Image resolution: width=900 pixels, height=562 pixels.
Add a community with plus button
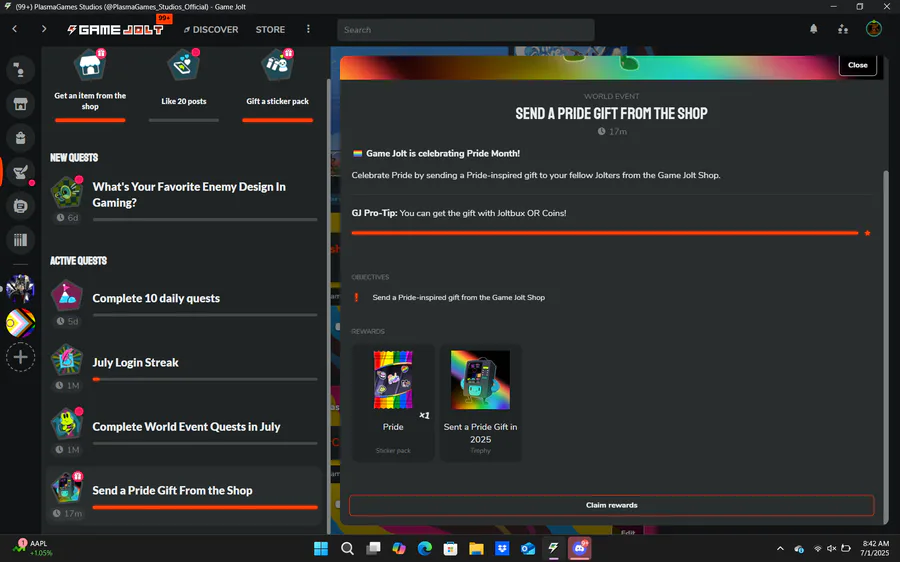tap(20, 357)
